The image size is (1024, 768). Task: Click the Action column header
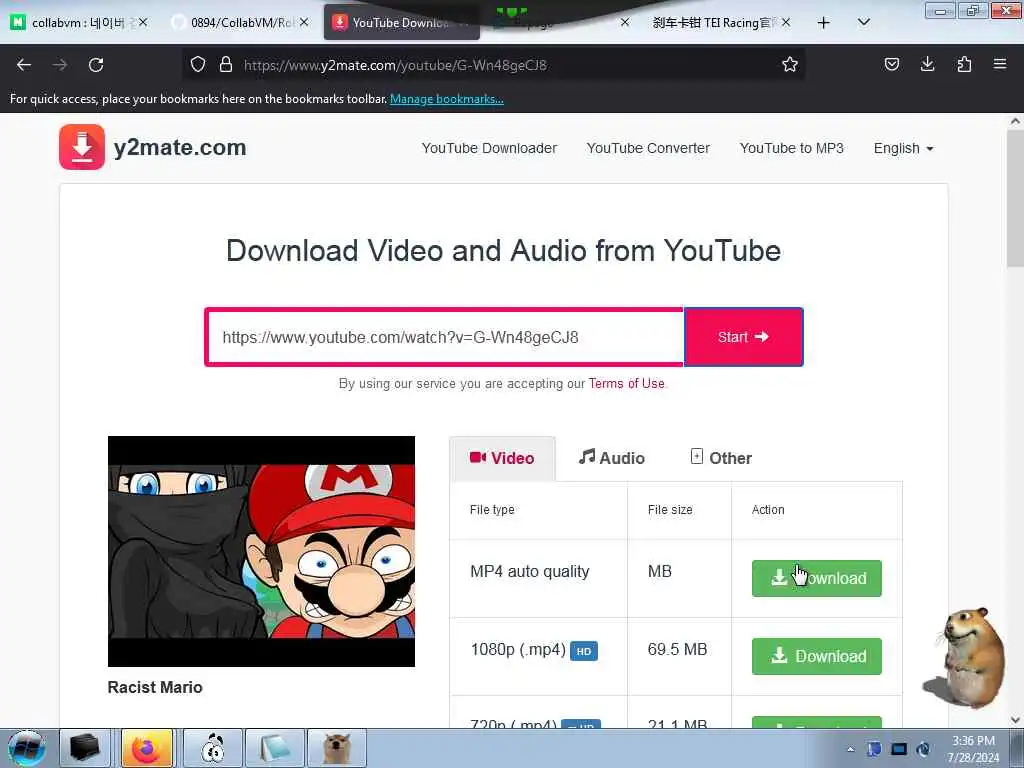[x=768, y=509]
